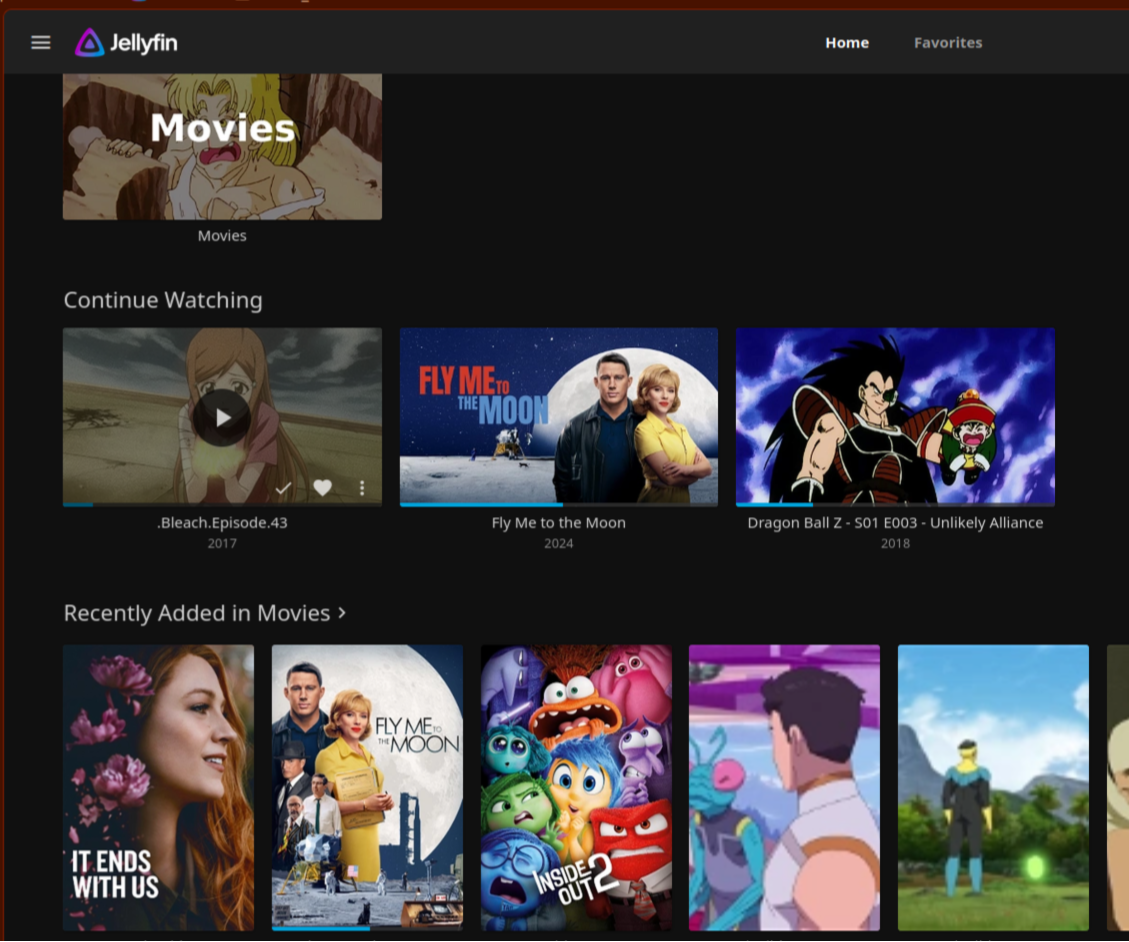Open the Movies library card

pyautogui.click(x=222, y=146)
